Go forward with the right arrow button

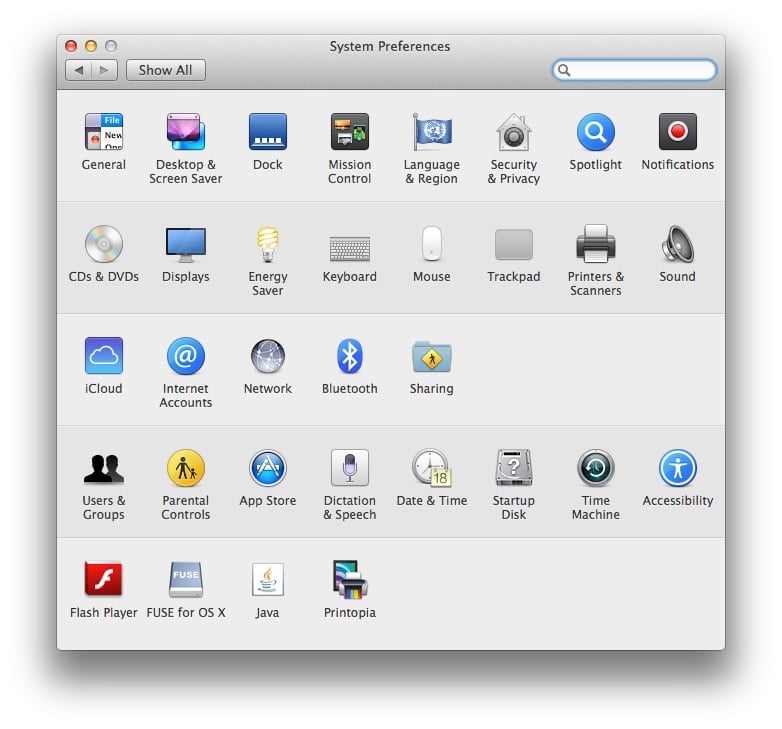click(104, 70)
